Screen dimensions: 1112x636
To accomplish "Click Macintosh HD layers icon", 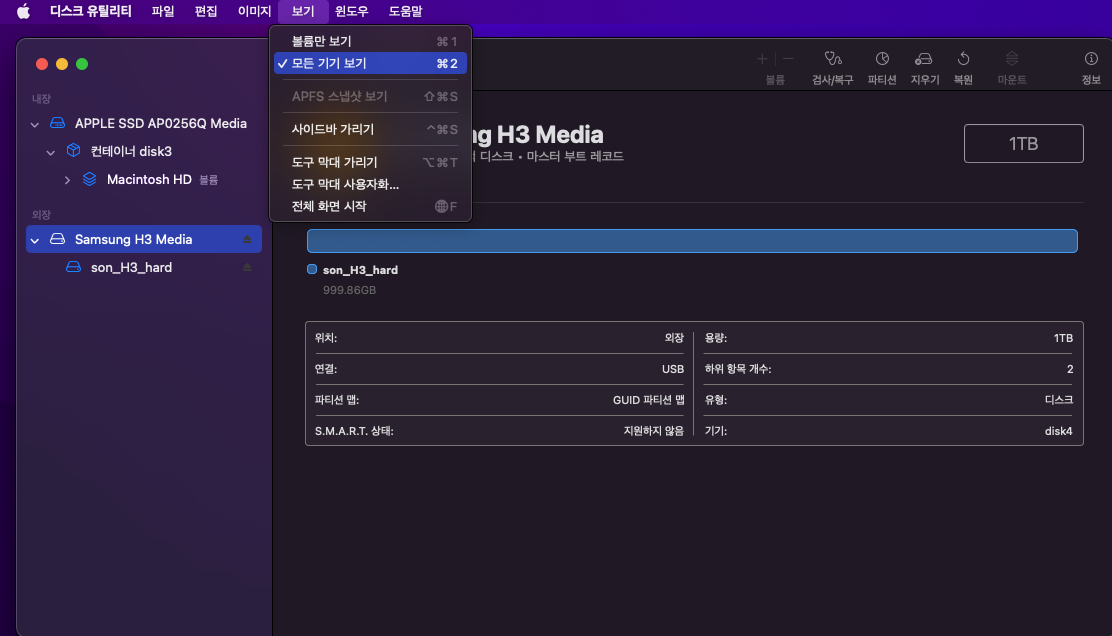I will pyautogui.click(x=89, y=179).
